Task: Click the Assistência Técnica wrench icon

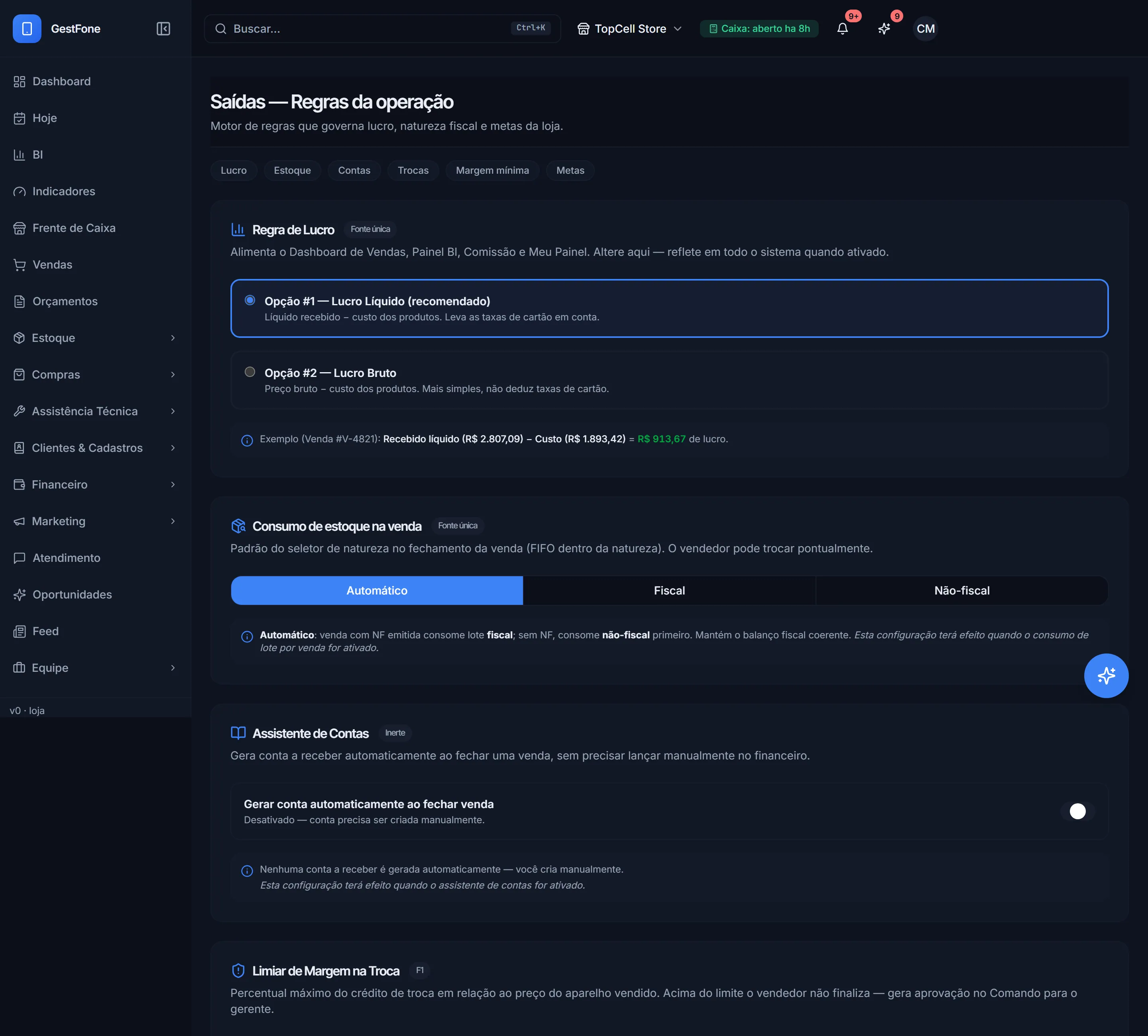Action: click(x=20, y=411)
